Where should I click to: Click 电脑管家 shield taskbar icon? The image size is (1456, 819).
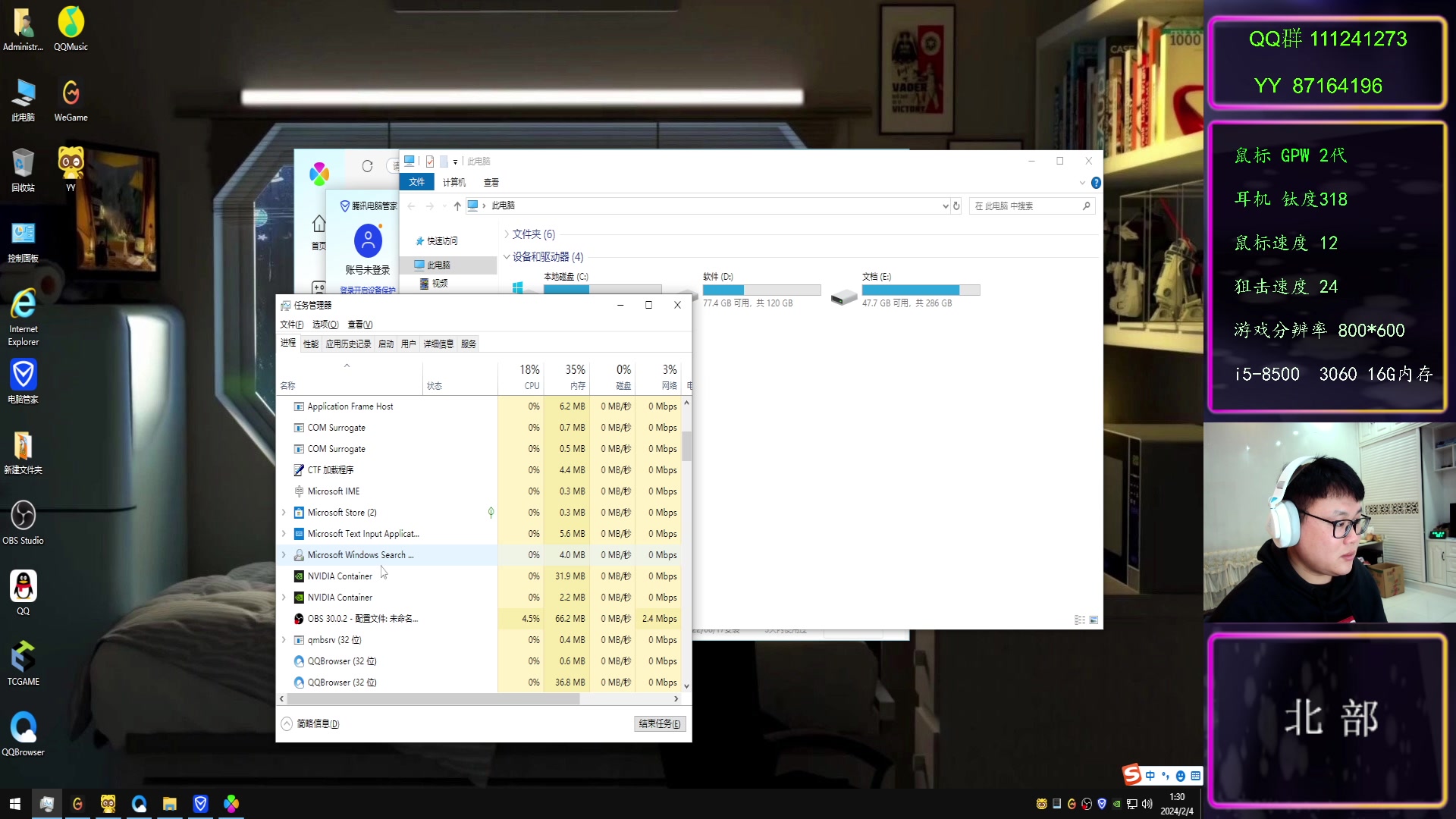point(200,804)
